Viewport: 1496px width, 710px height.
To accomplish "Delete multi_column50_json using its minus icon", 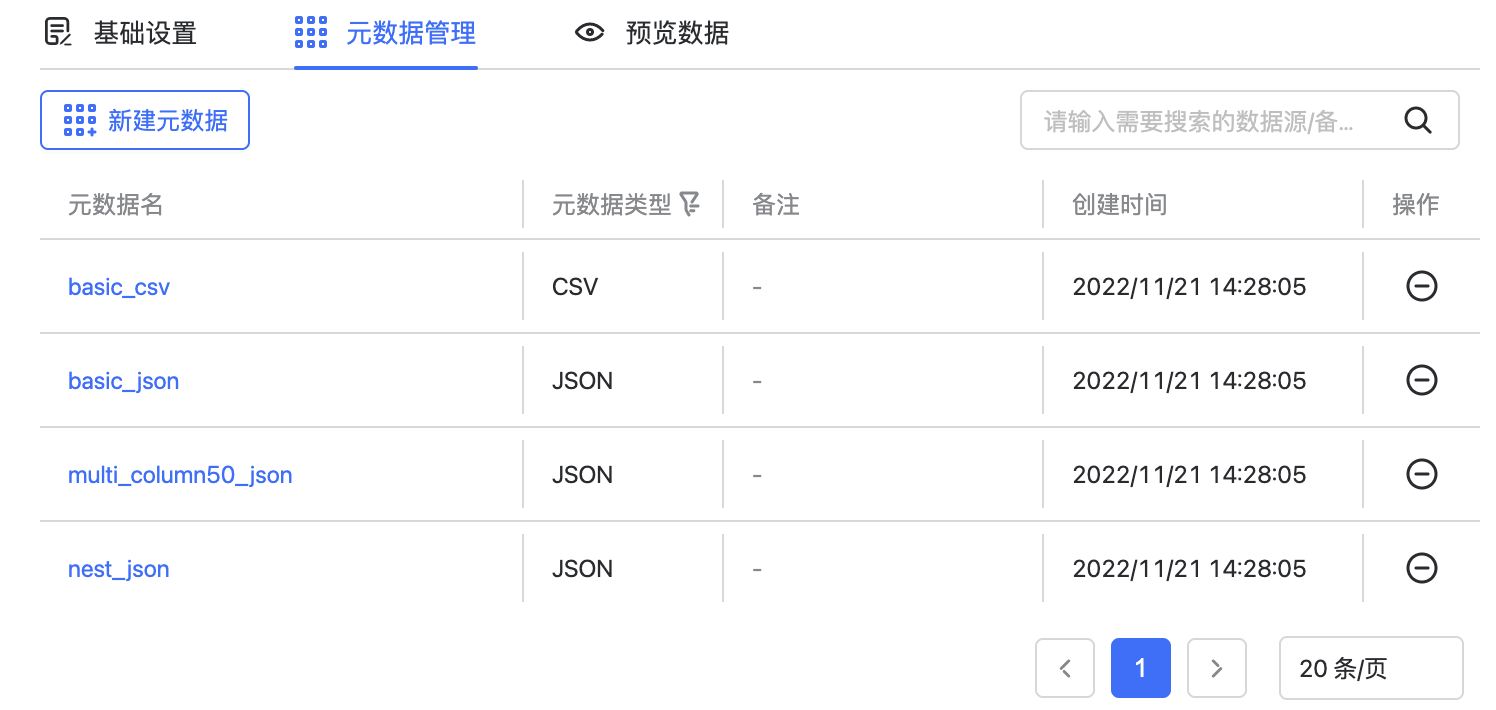I will coord(1421,474).
